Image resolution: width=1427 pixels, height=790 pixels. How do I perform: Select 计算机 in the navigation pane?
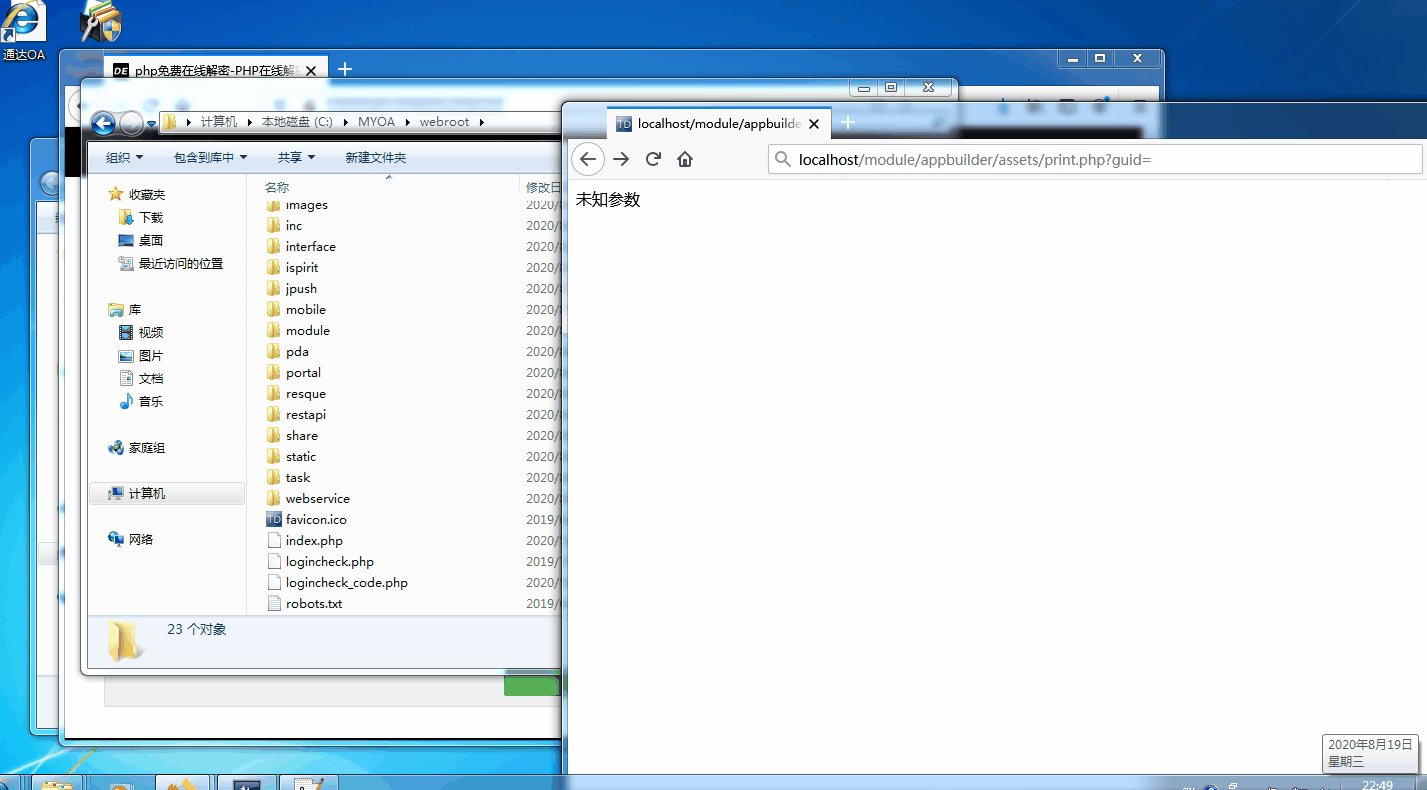147,494
